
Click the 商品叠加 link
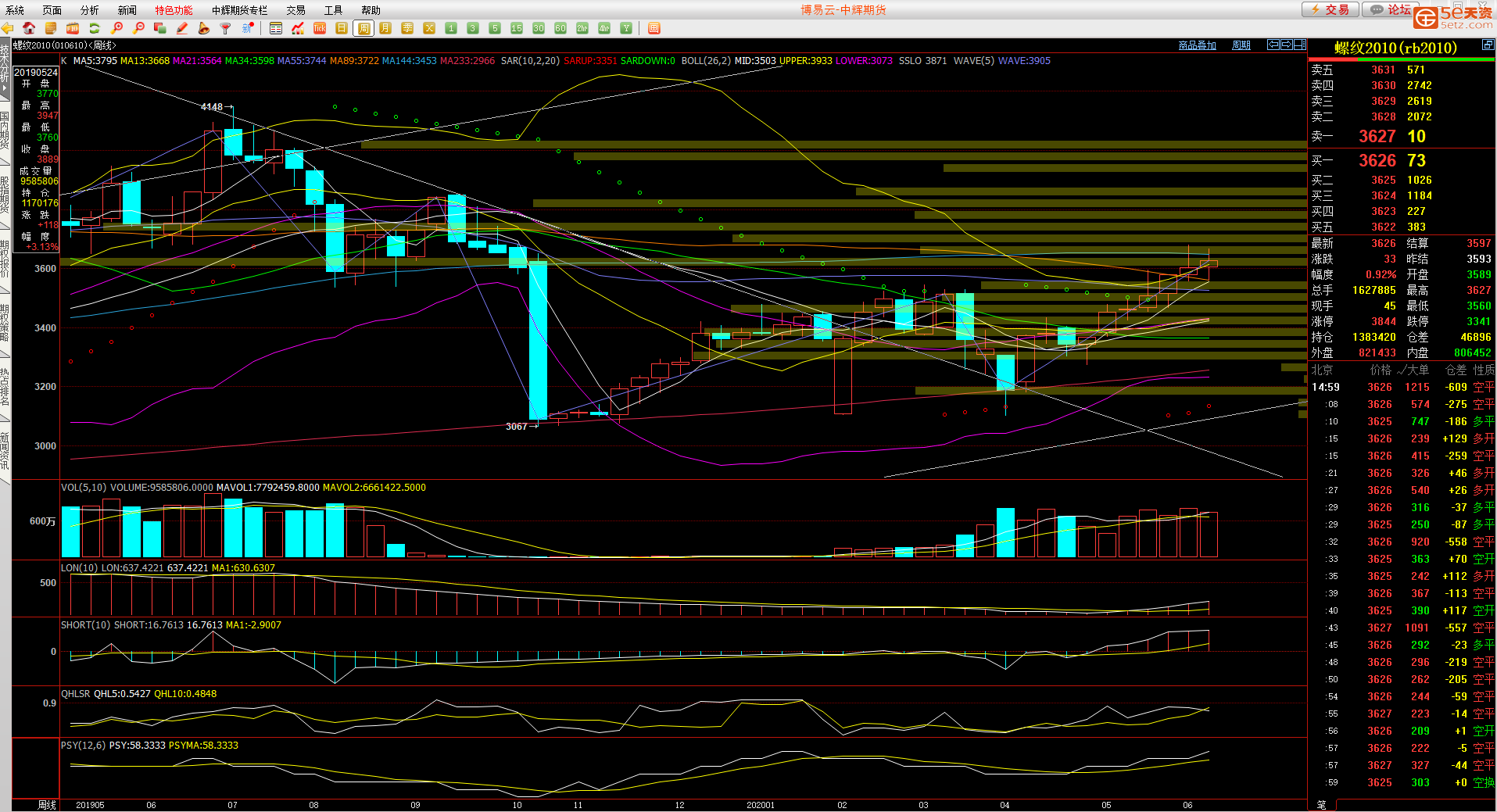point(1198,45)
